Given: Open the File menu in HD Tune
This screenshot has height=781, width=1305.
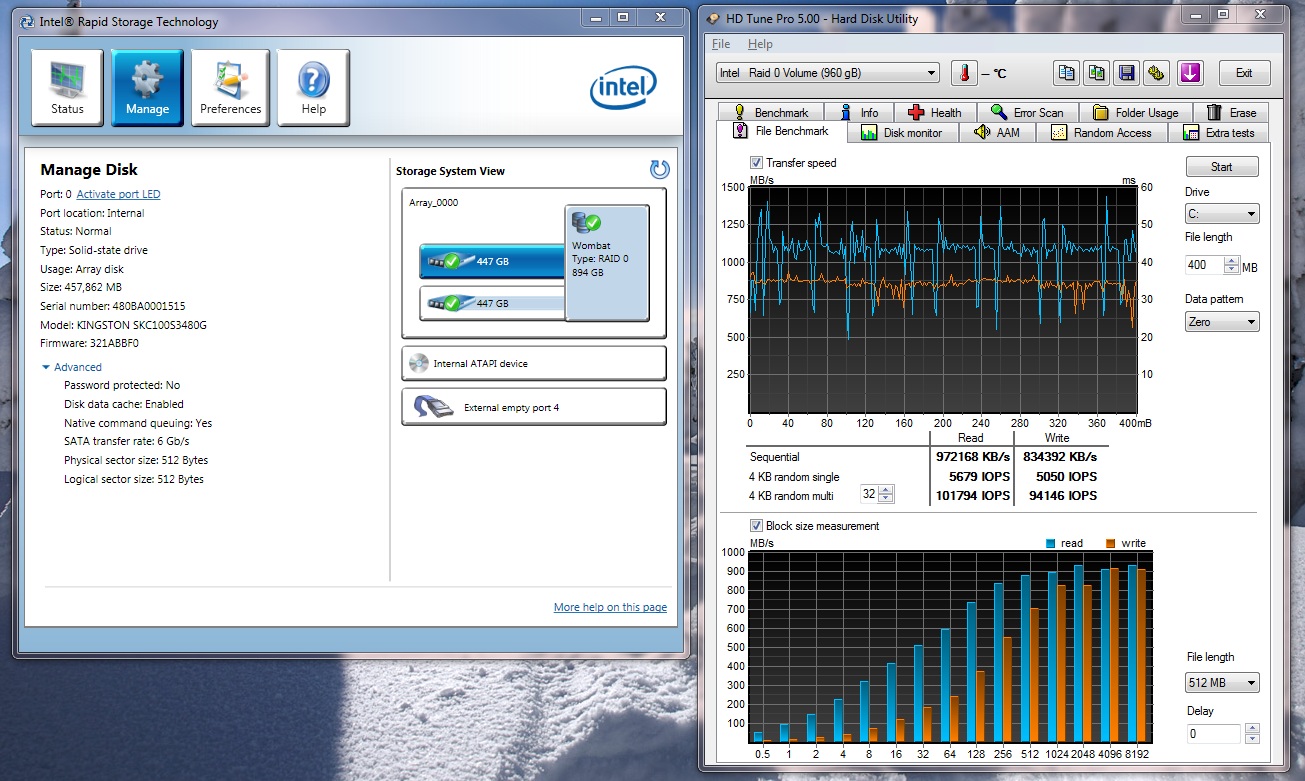Looking at the screenshot, I should (x=721, y=44).
